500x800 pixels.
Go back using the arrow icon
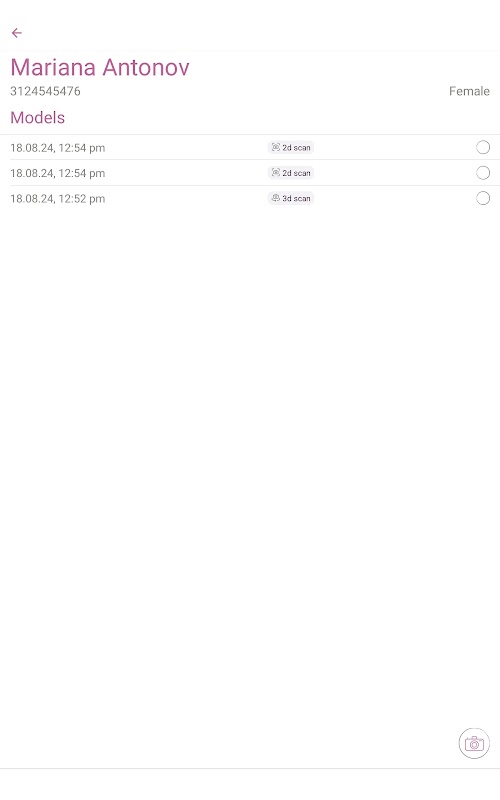[x=17, y=33]
